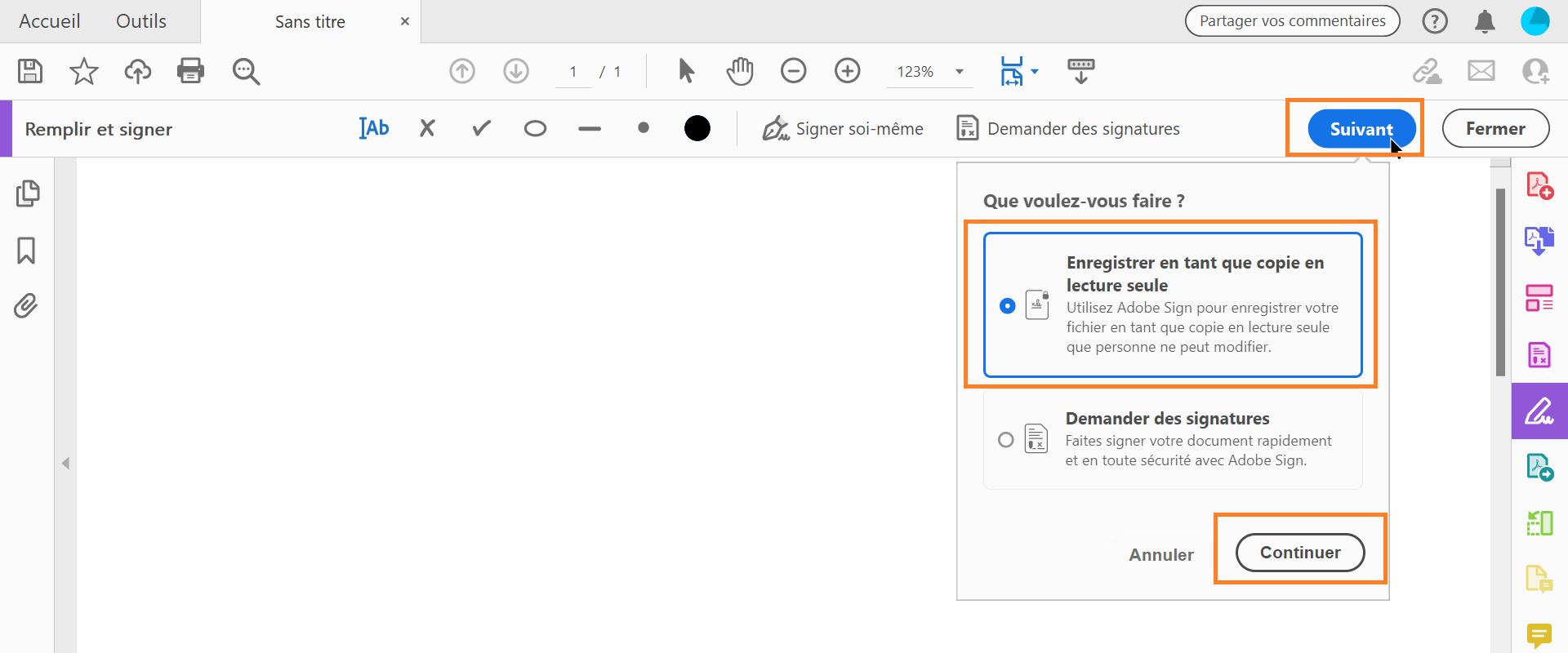Open the Help question mark menu
This screenshot has height=653, width=1568.
click(x=1435, y=21)
